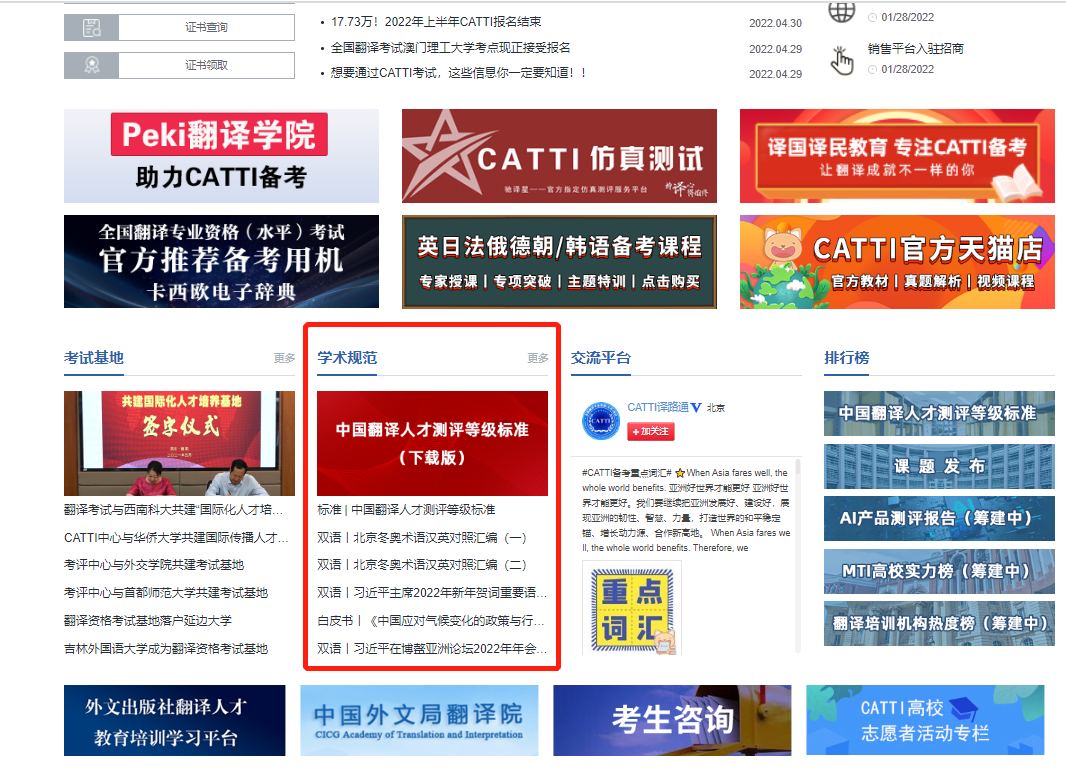
Task: Open the 考生咨询 banner
Action: click(672, 721)
